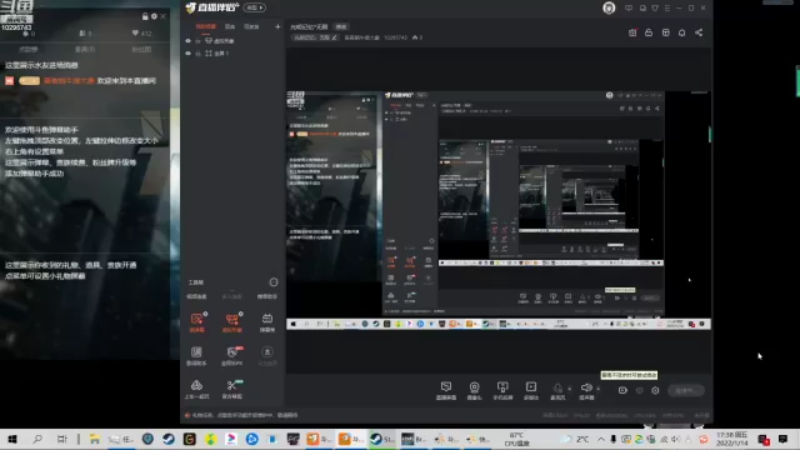Open the Windows notification center icon
This screenshot has width=800, height=450.
pos(783,439)
